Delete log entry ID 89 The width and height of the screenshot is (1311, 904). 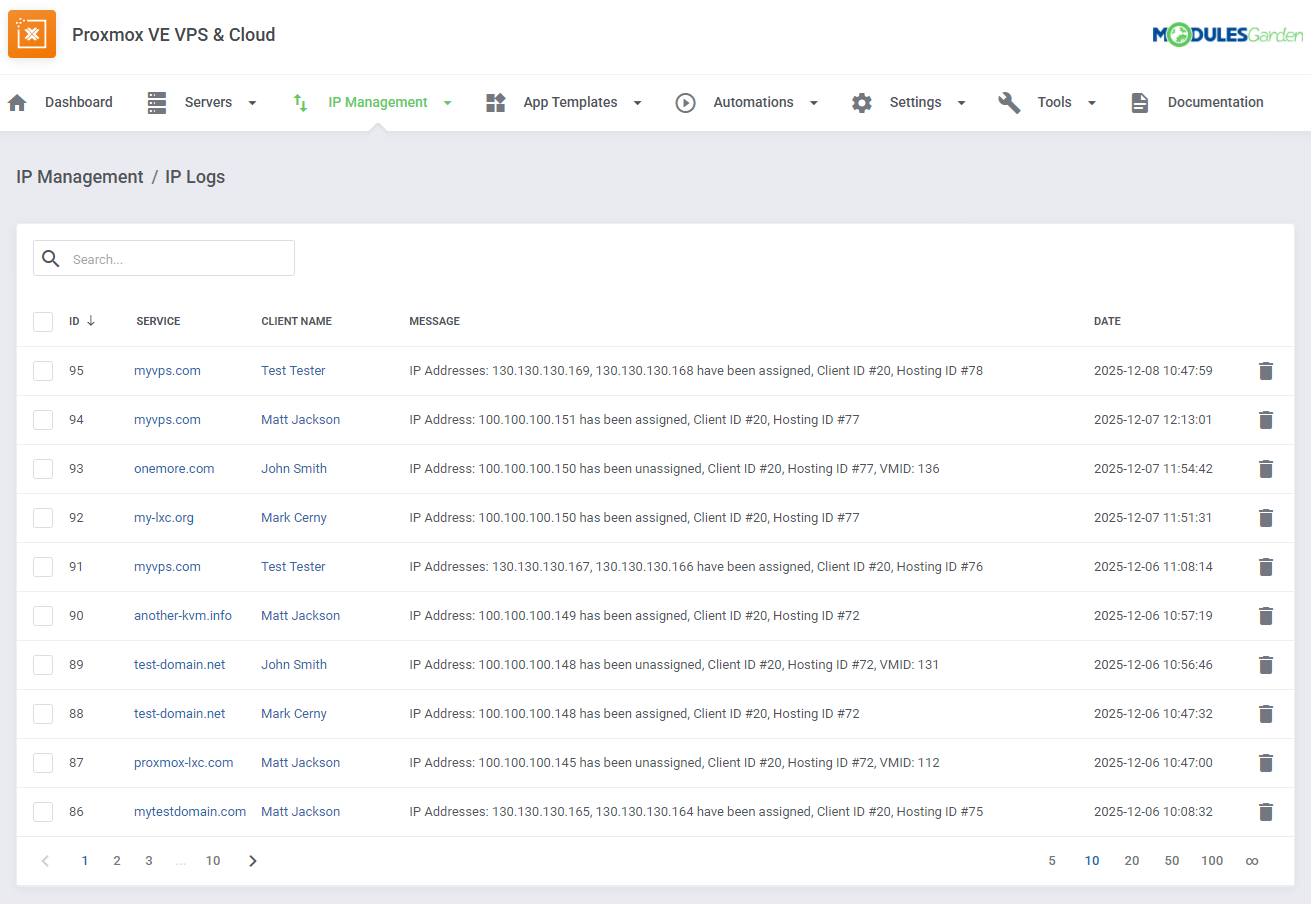(x=1266, y=665)
